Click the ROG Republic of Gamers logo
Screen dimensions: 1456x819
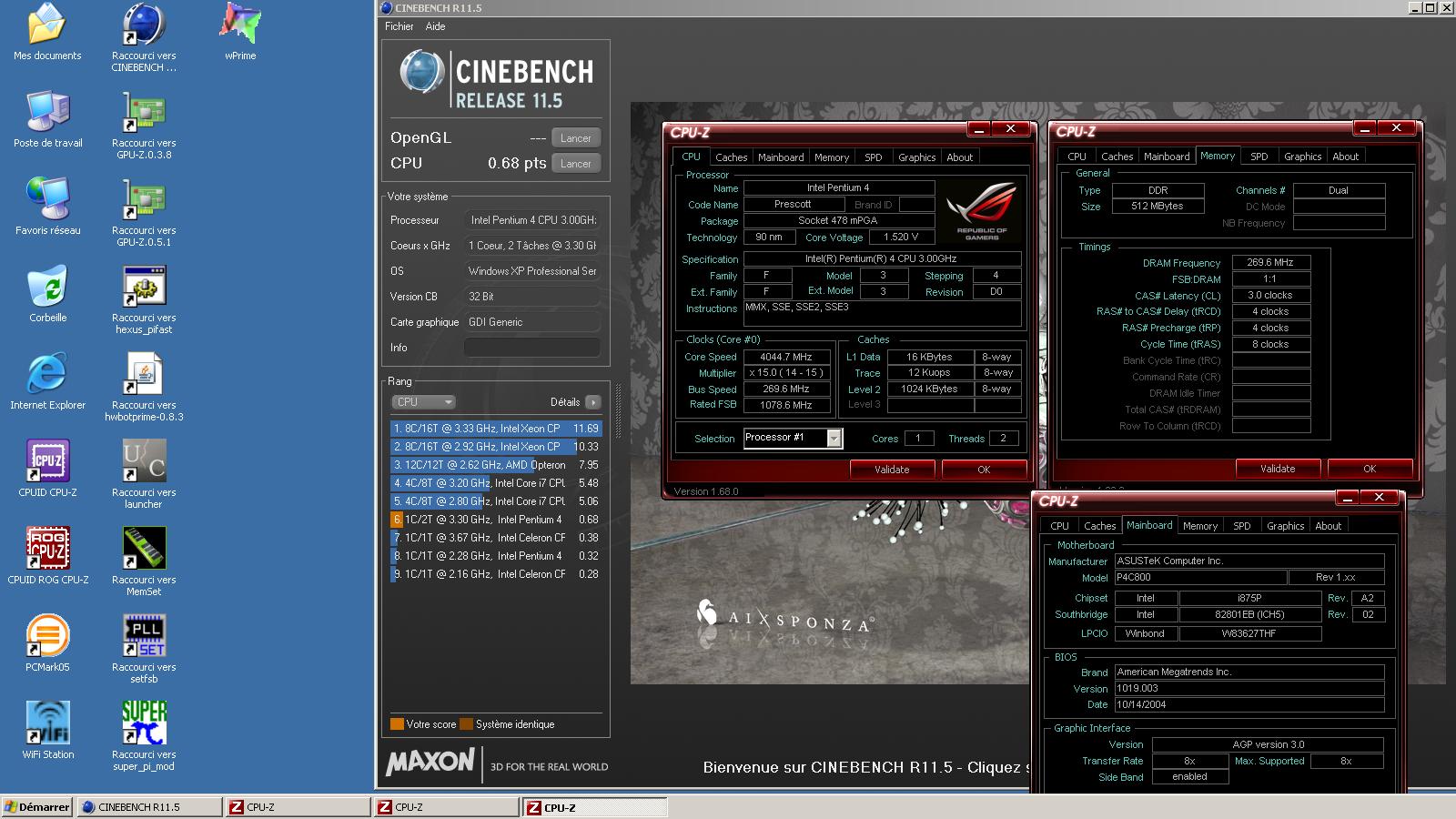pyautogui.click(x=981, y=210)
